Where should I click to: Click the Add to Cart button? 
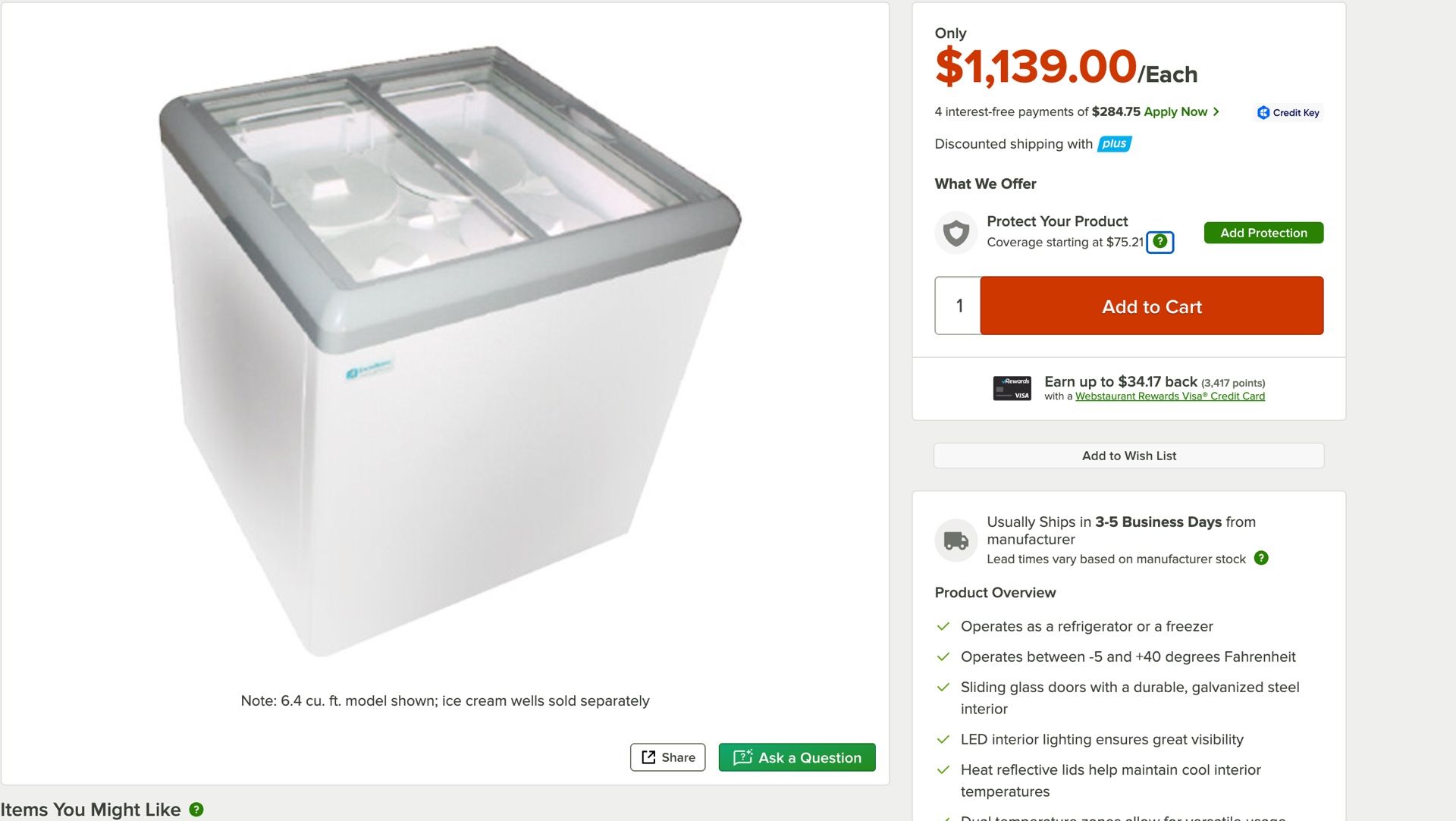pyautogui.click(x=1150, y=306)
